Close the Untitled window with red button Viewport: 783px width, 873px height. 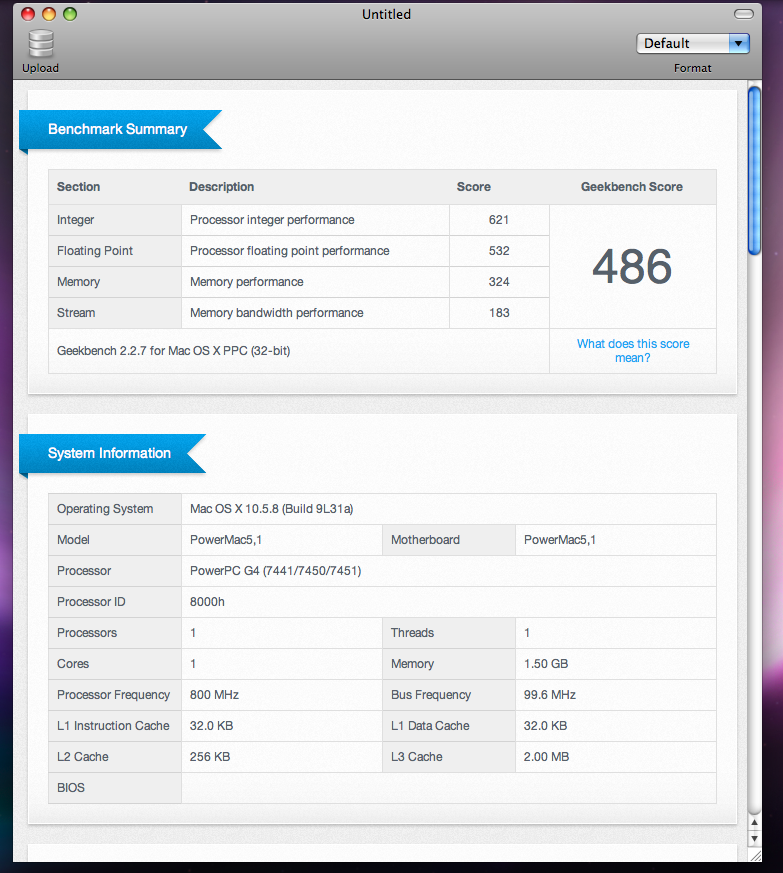(x=28, y=14)
